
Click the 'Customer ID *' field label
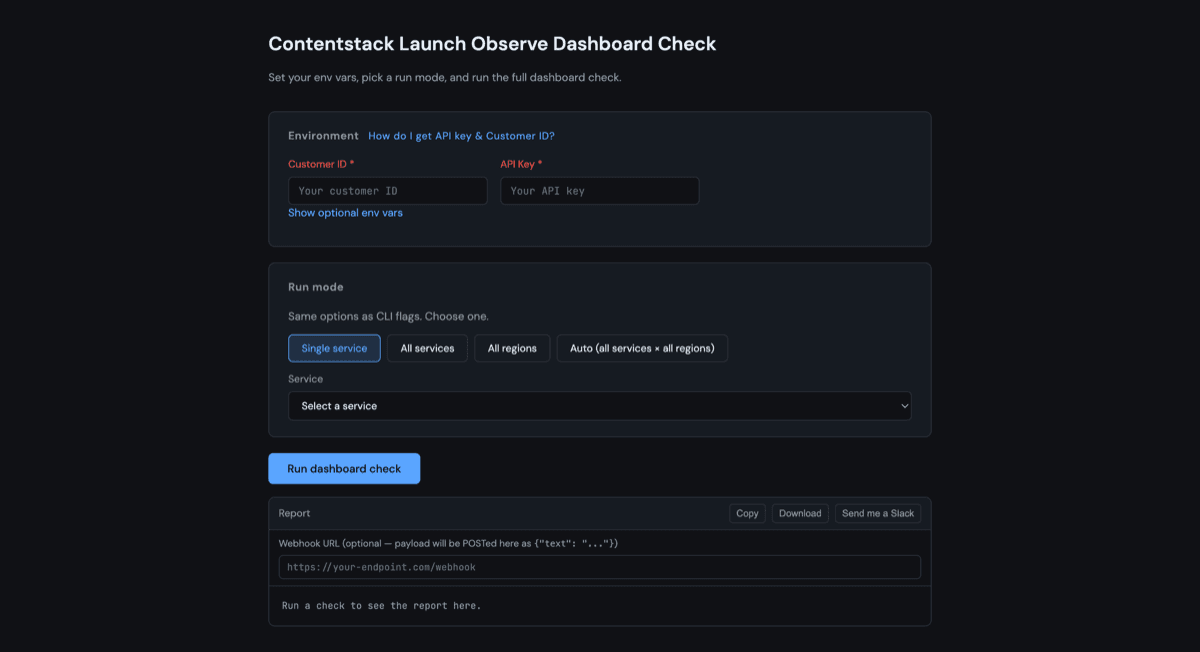coord(321,164)
